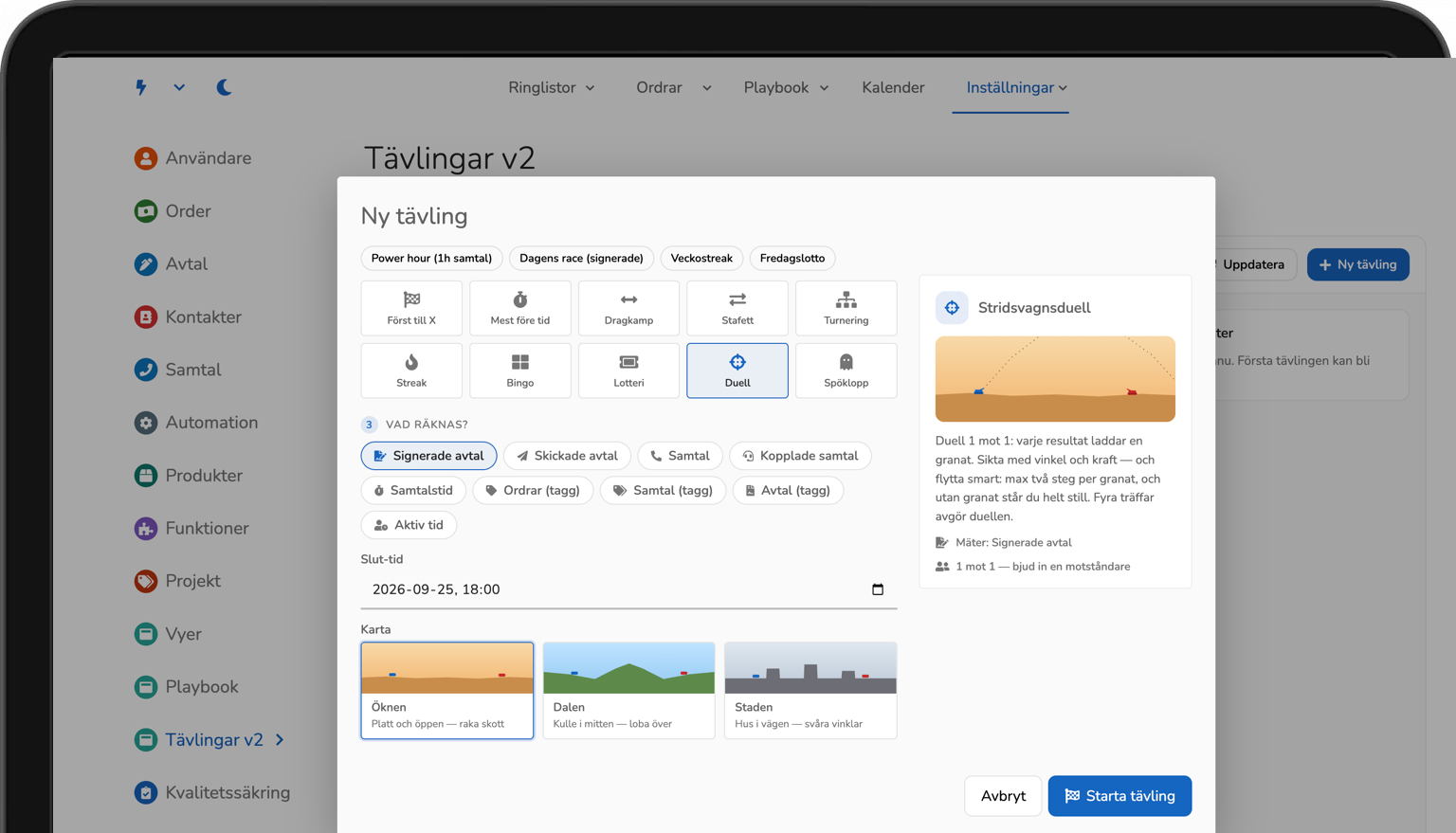The width and height of the screenshot is (1456, 833).
Task: Pick the Lotteri ticket type
Action: tap(628, 371)
